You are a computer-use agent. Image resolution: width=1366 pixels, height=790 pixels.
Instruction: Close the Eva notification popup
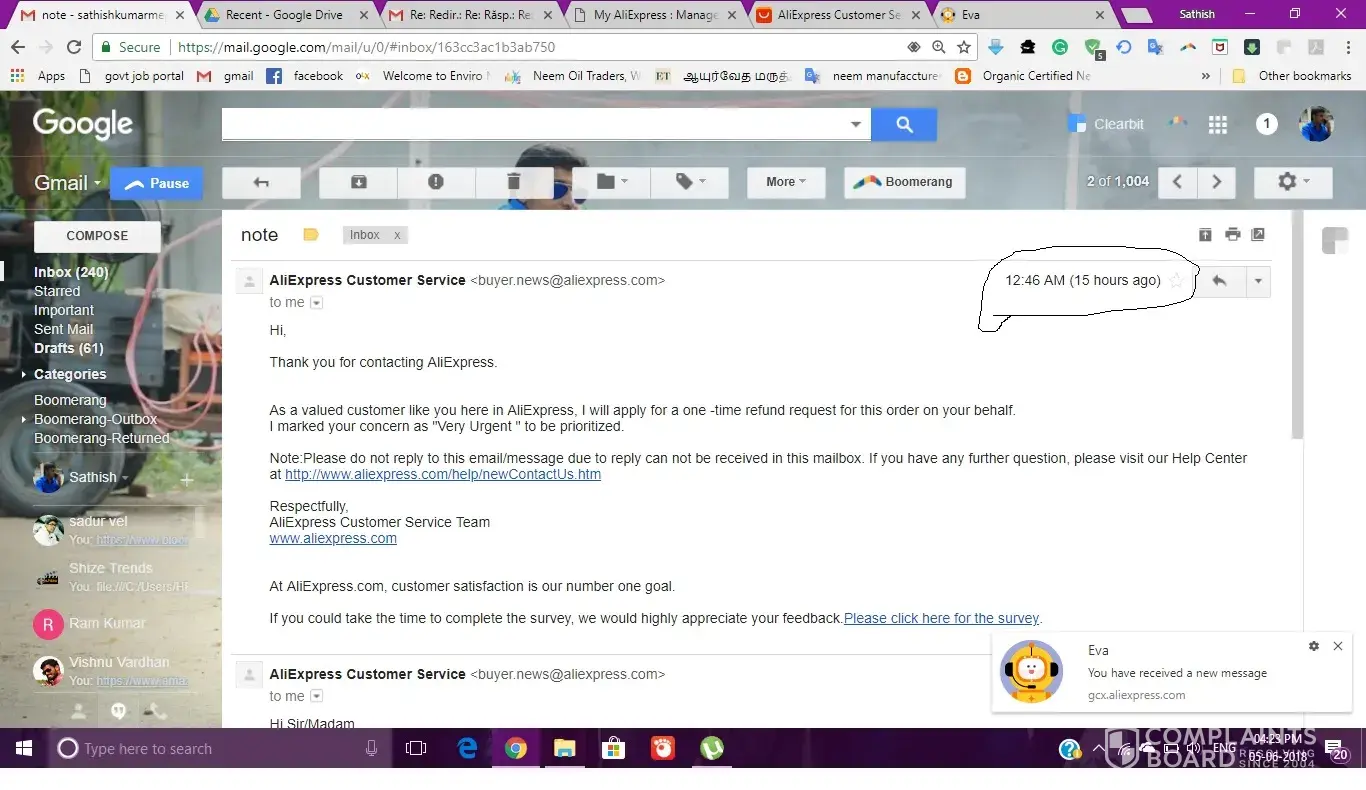(x=1338, y=646)
